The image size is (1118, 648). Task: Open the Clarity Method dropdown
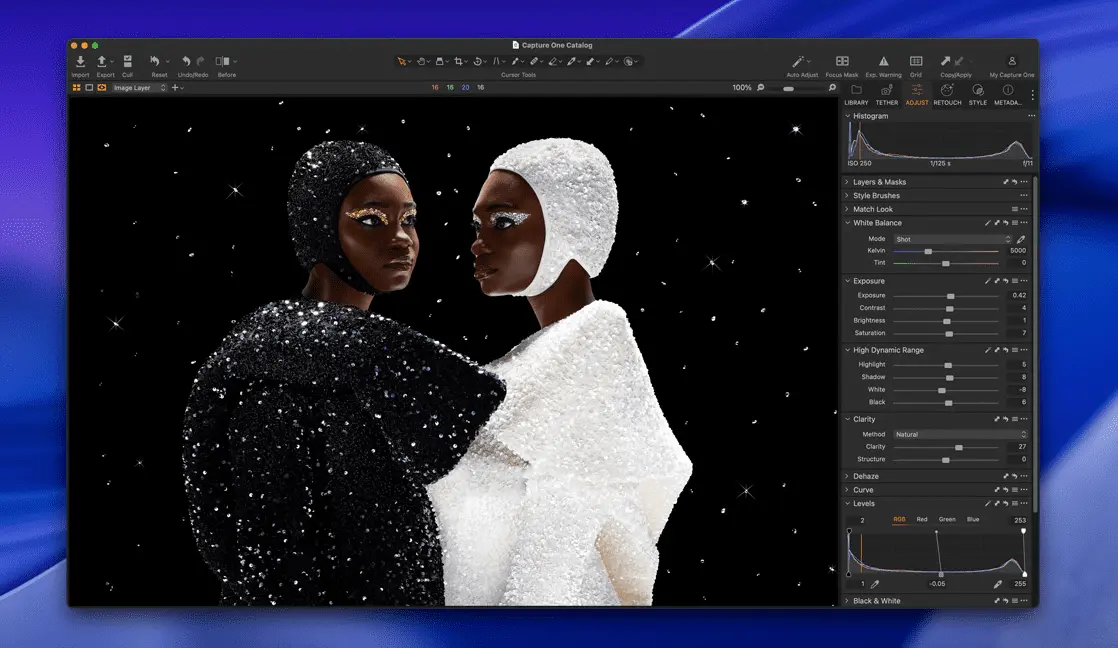click(960, 435)
